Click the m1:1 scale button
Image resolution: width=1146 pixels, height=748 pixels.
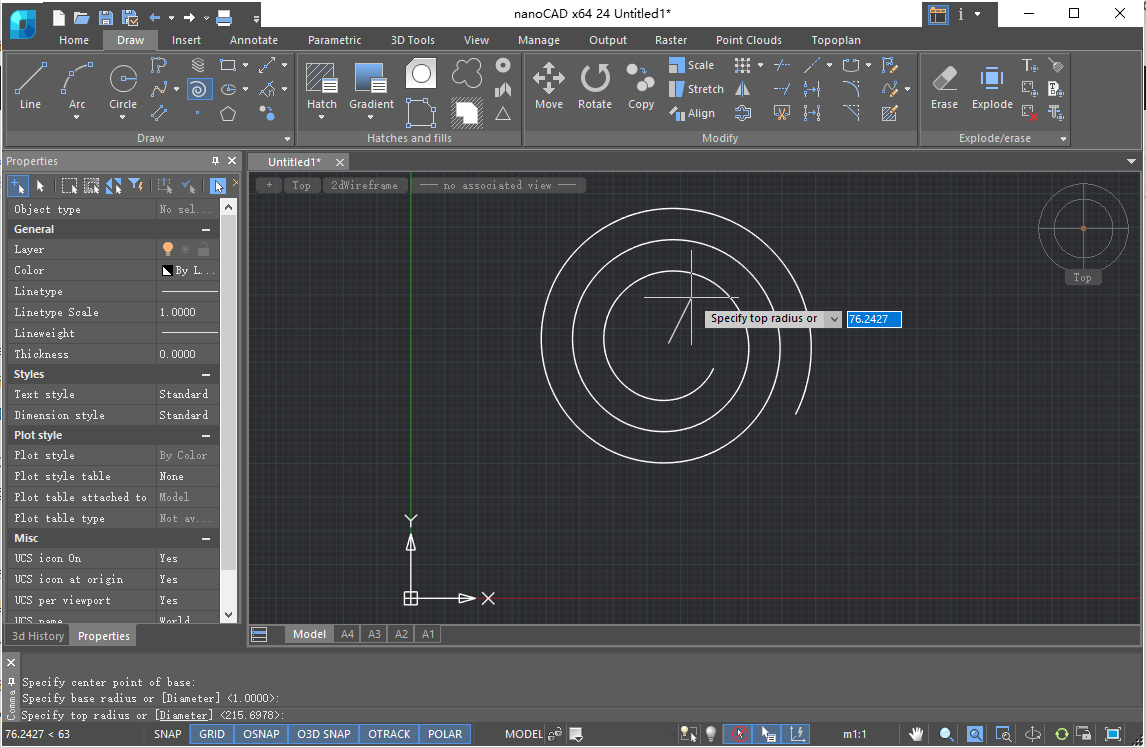click(x=854, y=734)
